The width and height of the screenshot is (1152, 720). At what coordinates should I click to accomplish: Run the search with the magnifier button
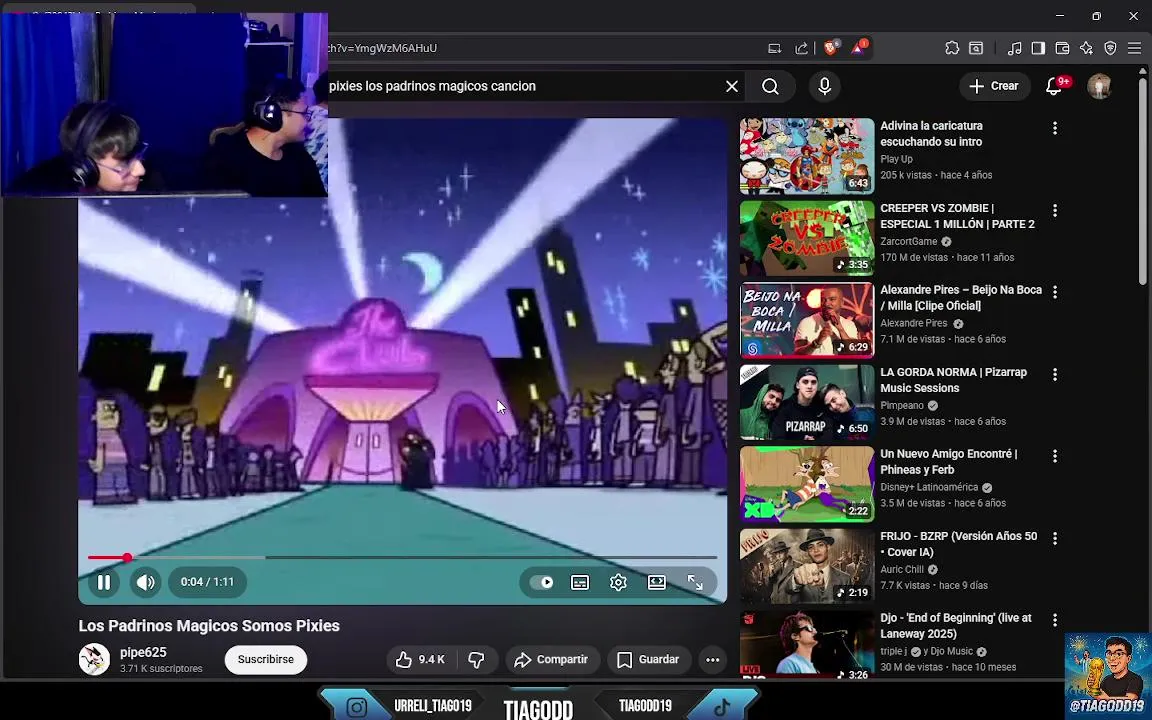770,87
